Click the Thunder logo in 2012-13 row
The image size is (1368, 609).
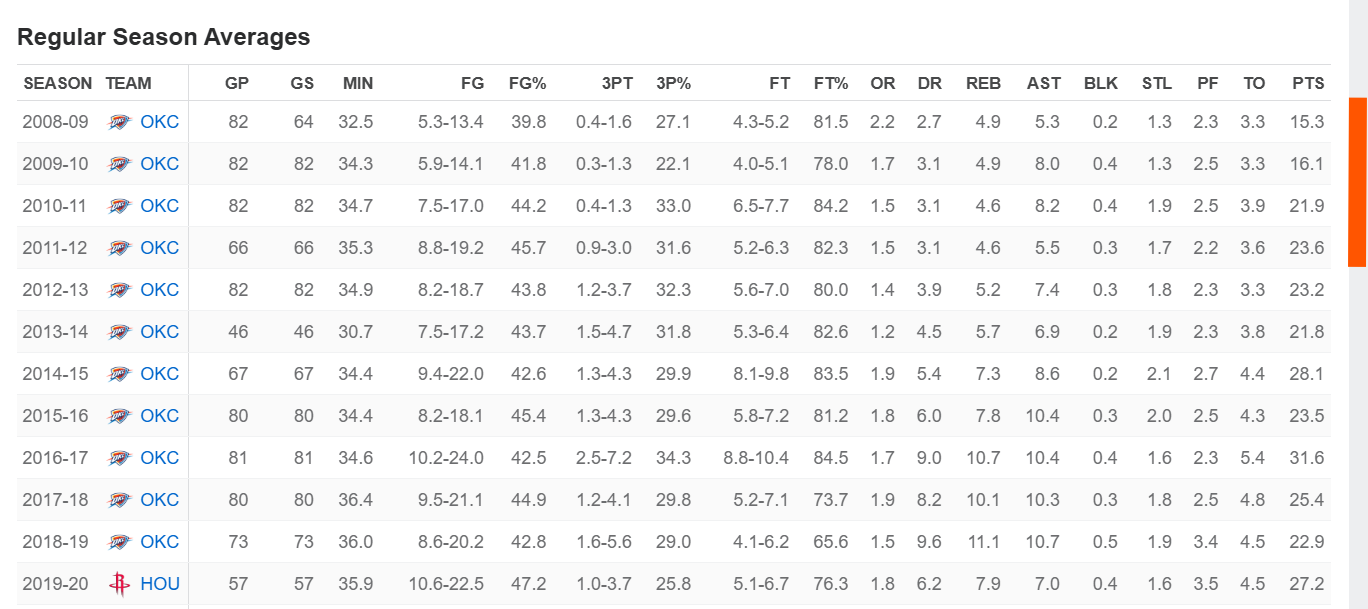tap(119, 291)
